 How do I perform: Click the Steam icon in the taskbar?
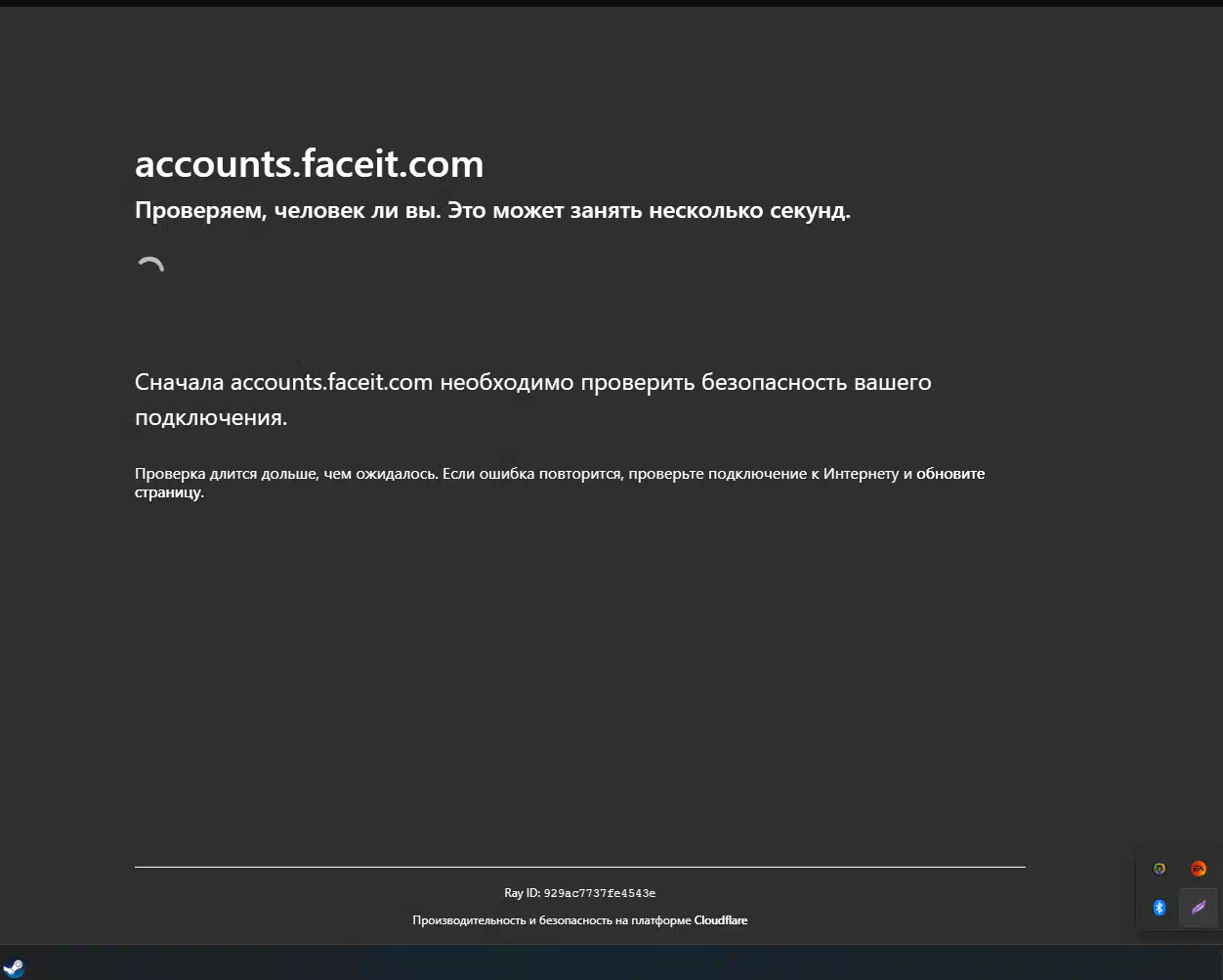13,968
